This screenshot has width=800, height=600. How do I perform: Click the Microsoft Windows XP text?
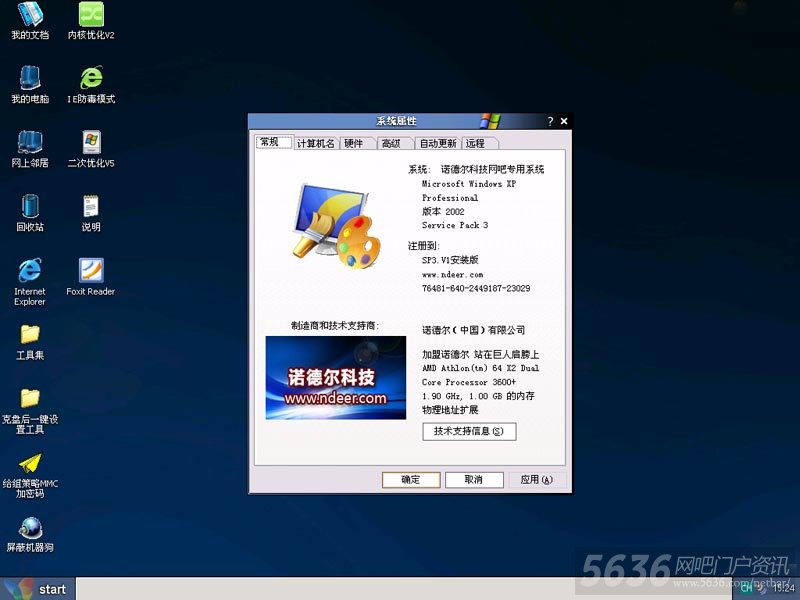[x=469, y=184]
